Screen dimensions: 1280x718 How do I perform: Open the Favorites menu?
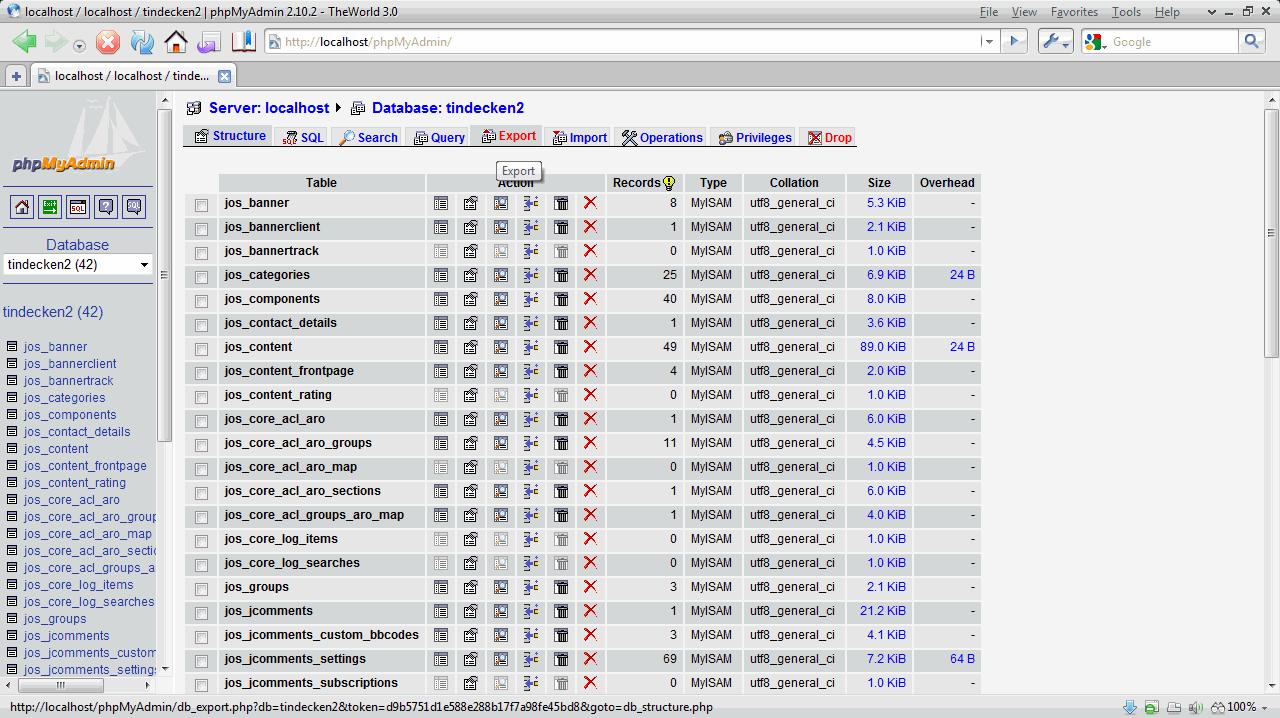tap(1074, 12)
